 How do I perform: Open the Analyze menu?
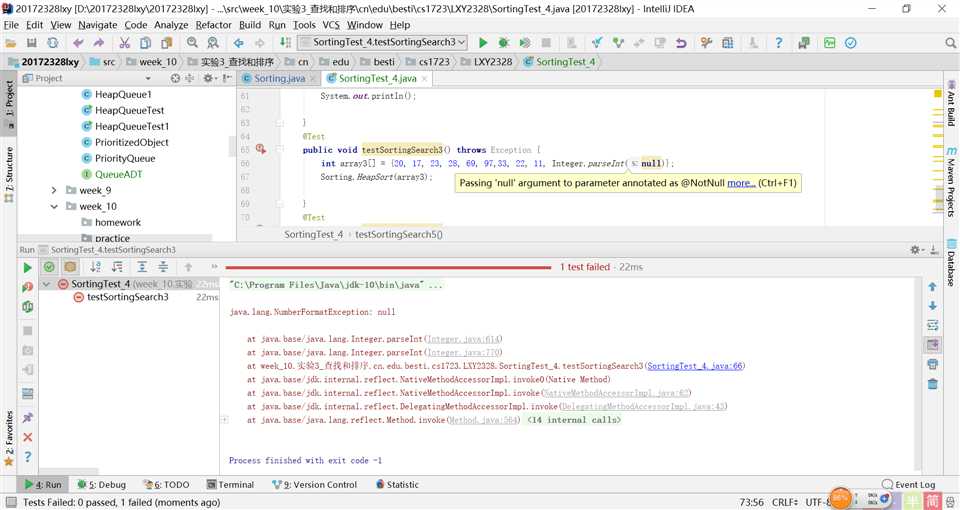click(x=171, y=25)
